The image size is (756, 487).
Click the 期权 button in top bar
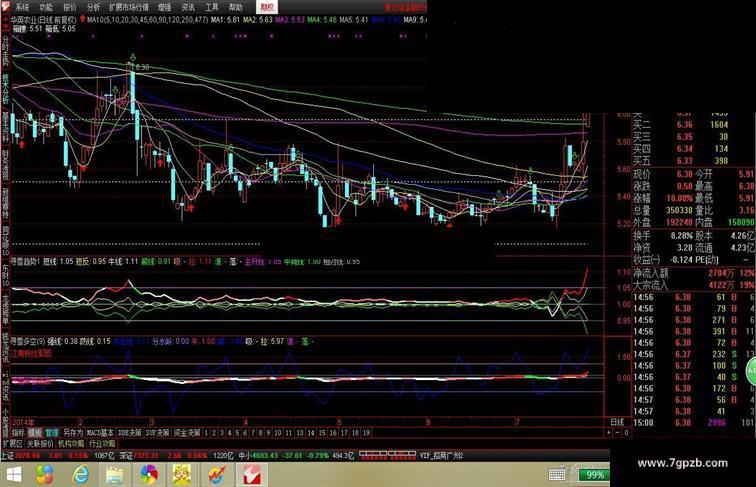[x=266, y=7]
